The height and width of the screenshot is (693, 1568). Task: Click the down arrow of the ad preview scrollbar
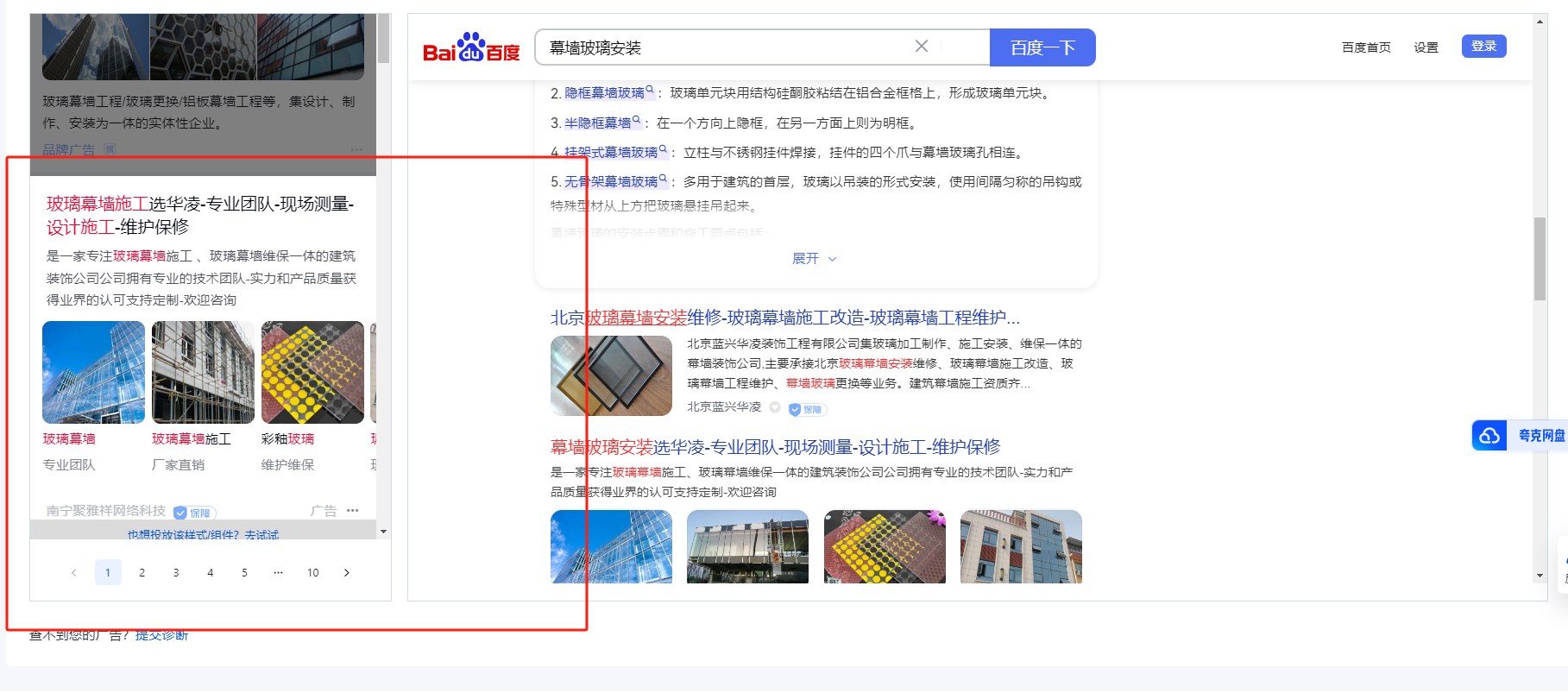click(x=384, y=532)
